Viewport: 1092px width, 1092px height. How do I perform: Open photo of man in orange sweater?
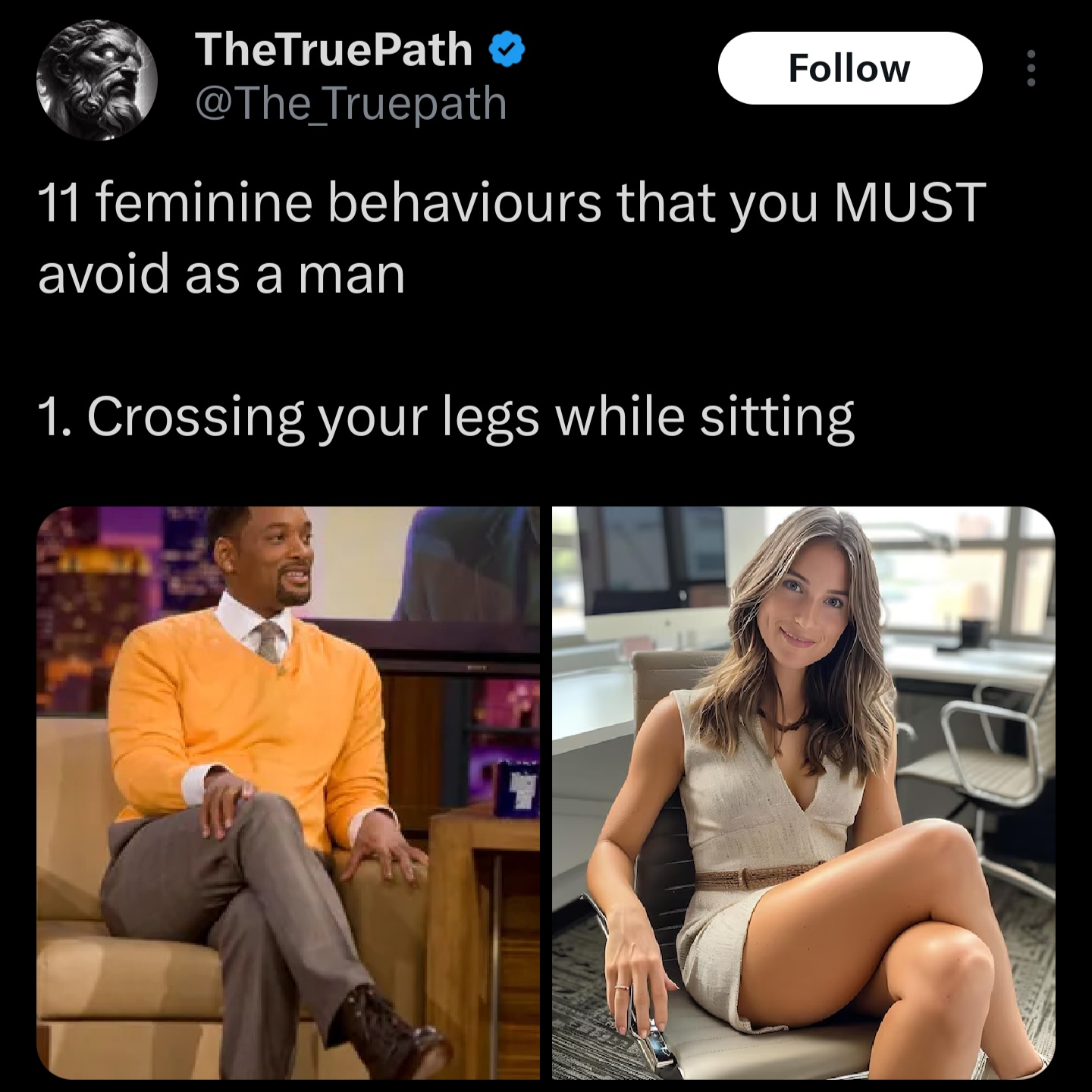pyautogui.click(x=288, y=792)
